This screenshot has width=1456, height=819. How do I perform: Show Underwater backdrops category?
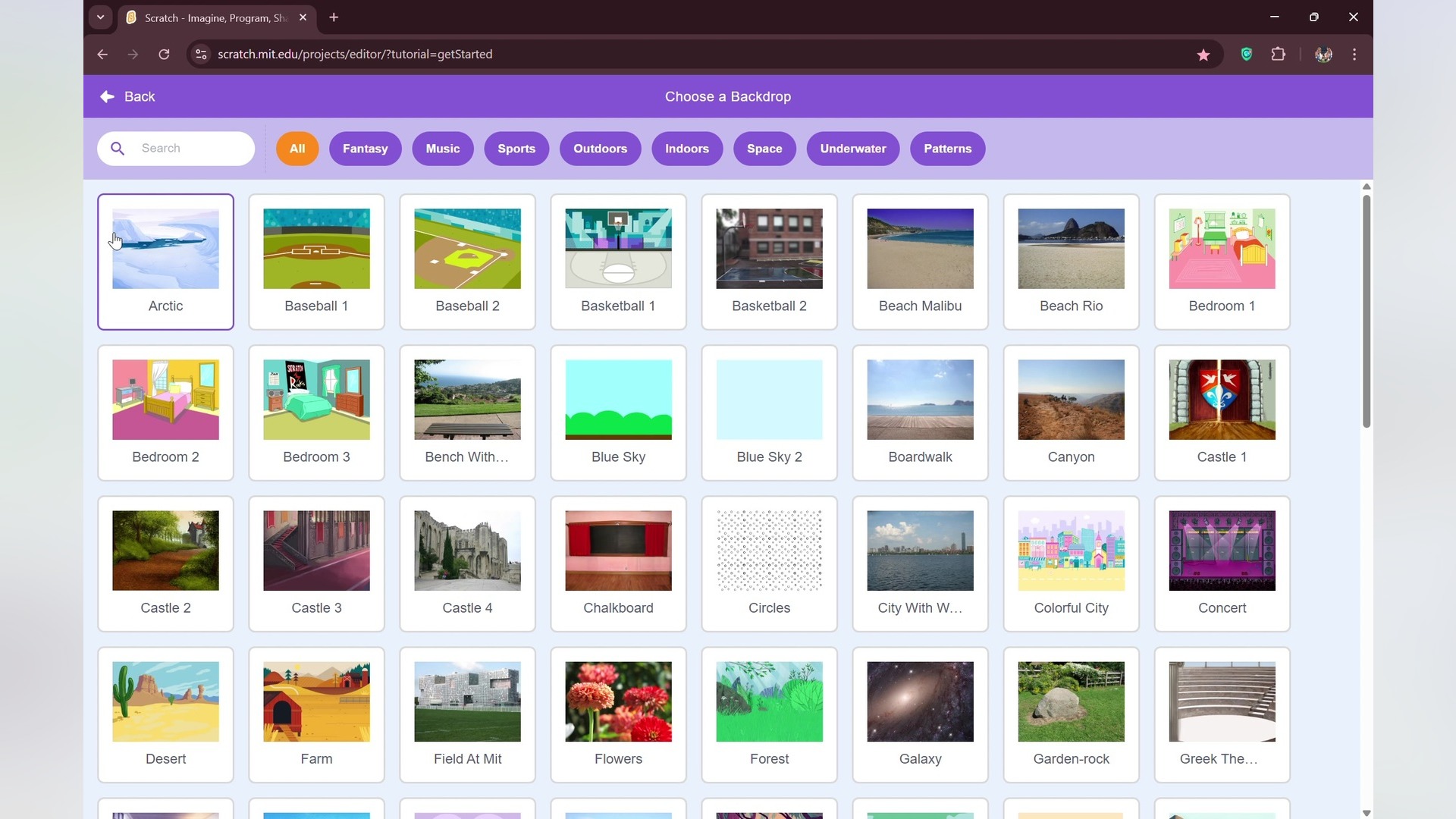pyautogui.click(x=853, y=149)
